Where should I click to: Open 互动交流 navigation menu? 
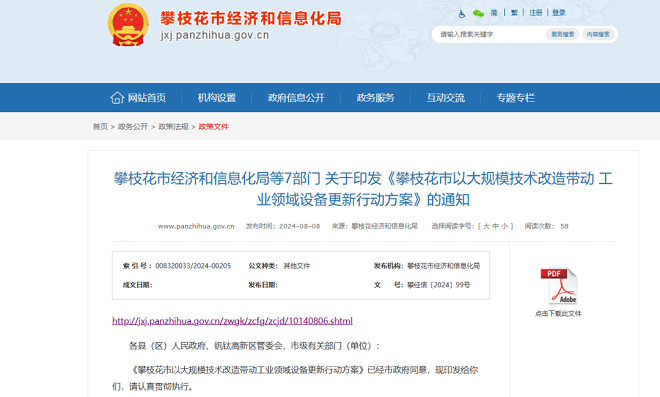pyautogui.click(x=446, y=98)
